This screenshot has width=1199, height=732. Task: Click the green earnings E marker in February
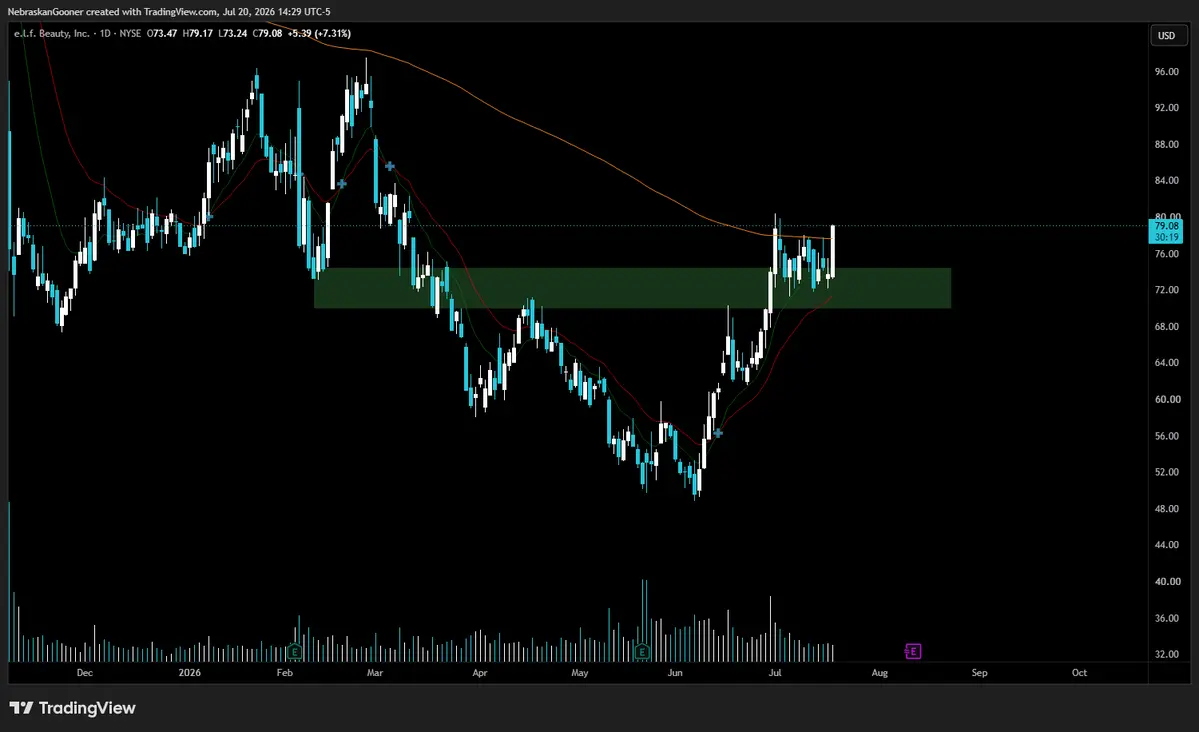[x=294, y=652]
